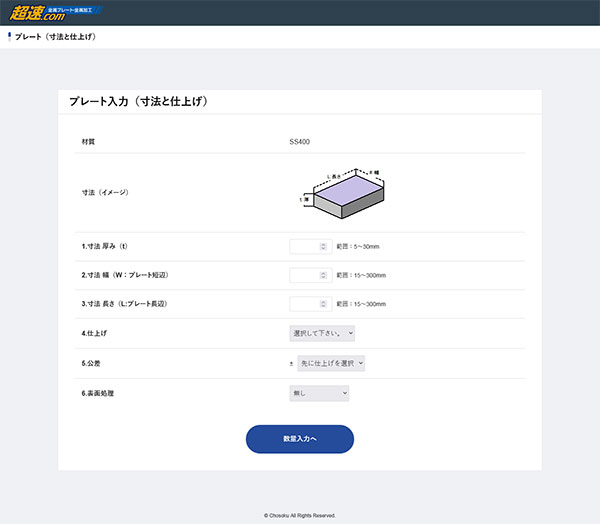Click the thickness field spinner arrows
Viewport: 600px width, 524px height.
click(x=323, y=246)
